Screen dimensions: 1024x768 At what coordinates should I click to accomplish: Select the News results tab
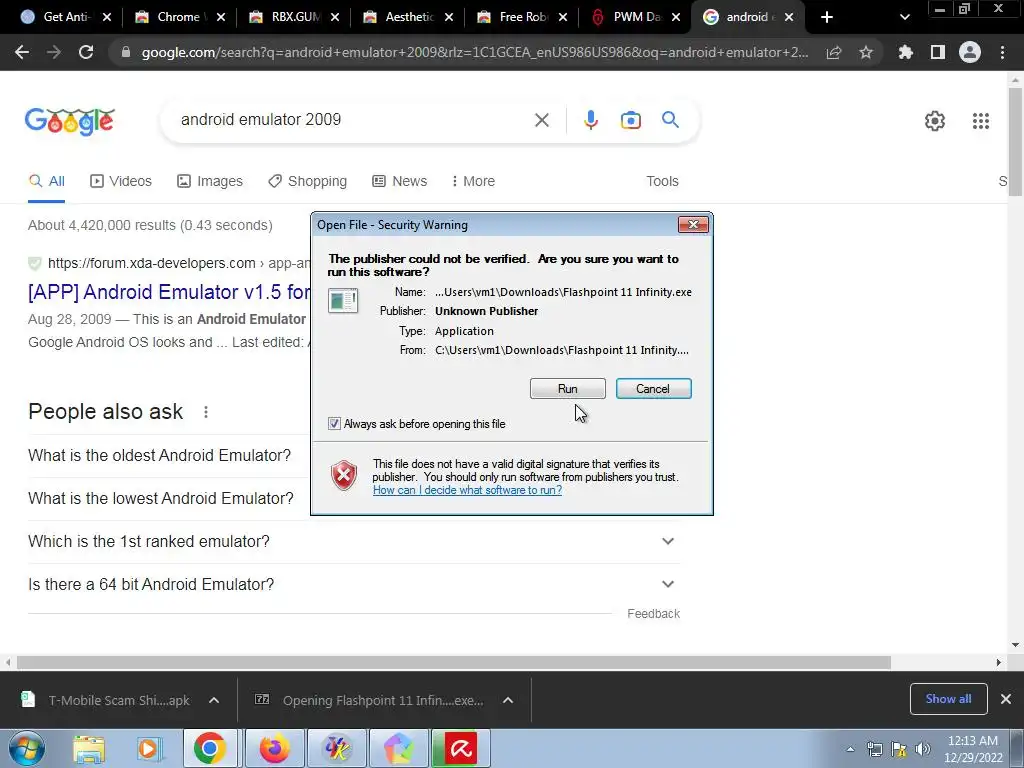click(x=400, y=181)
